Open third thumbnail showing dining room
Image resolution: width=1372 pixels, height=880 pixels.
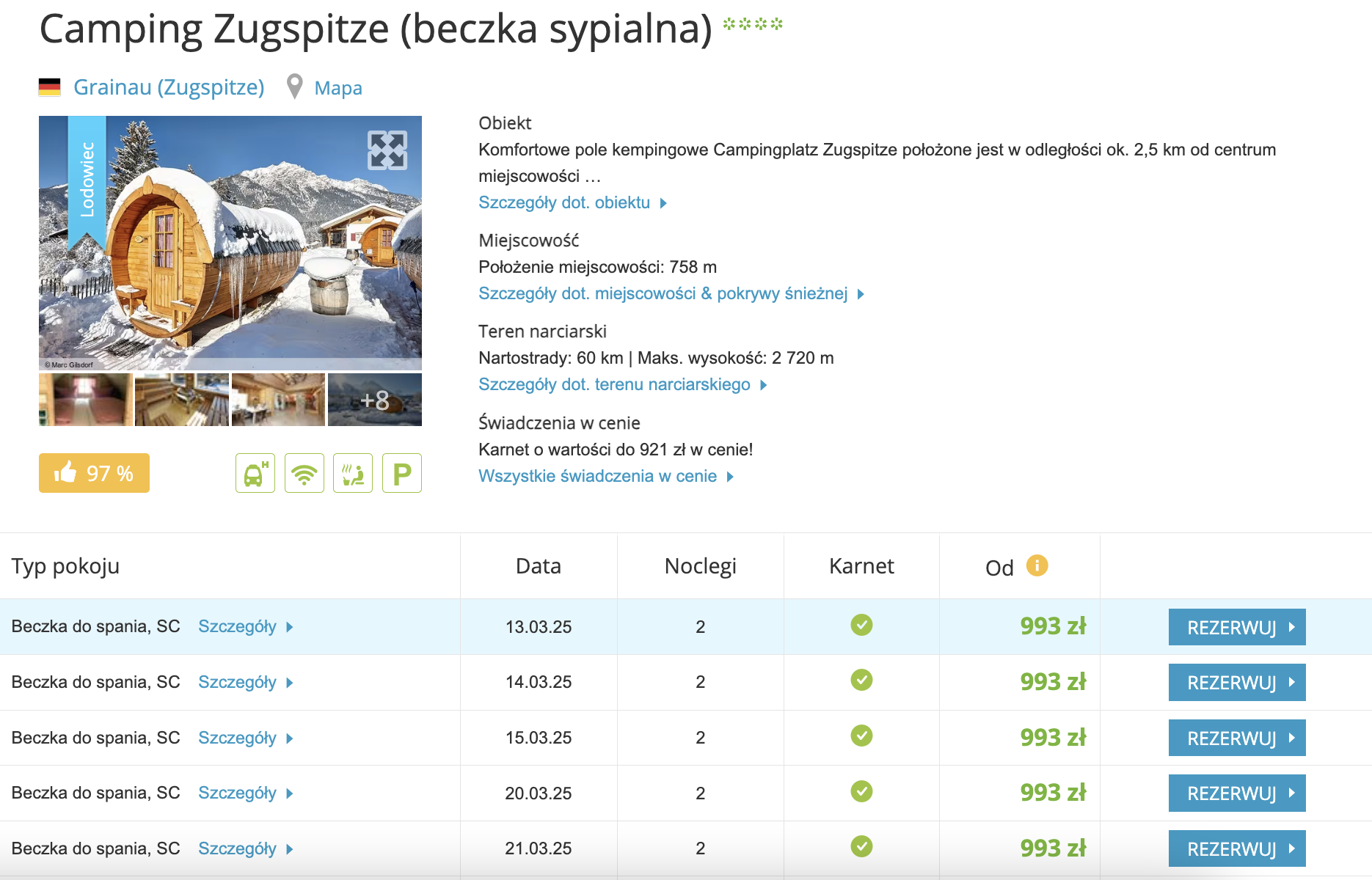(x=278, y=400)
